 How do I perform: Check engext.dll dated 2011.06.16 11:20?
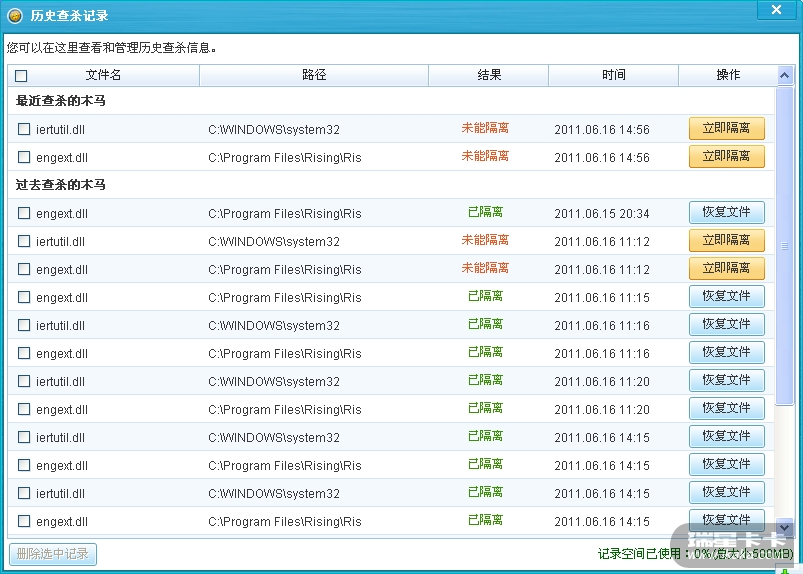[x=24, y=409]
